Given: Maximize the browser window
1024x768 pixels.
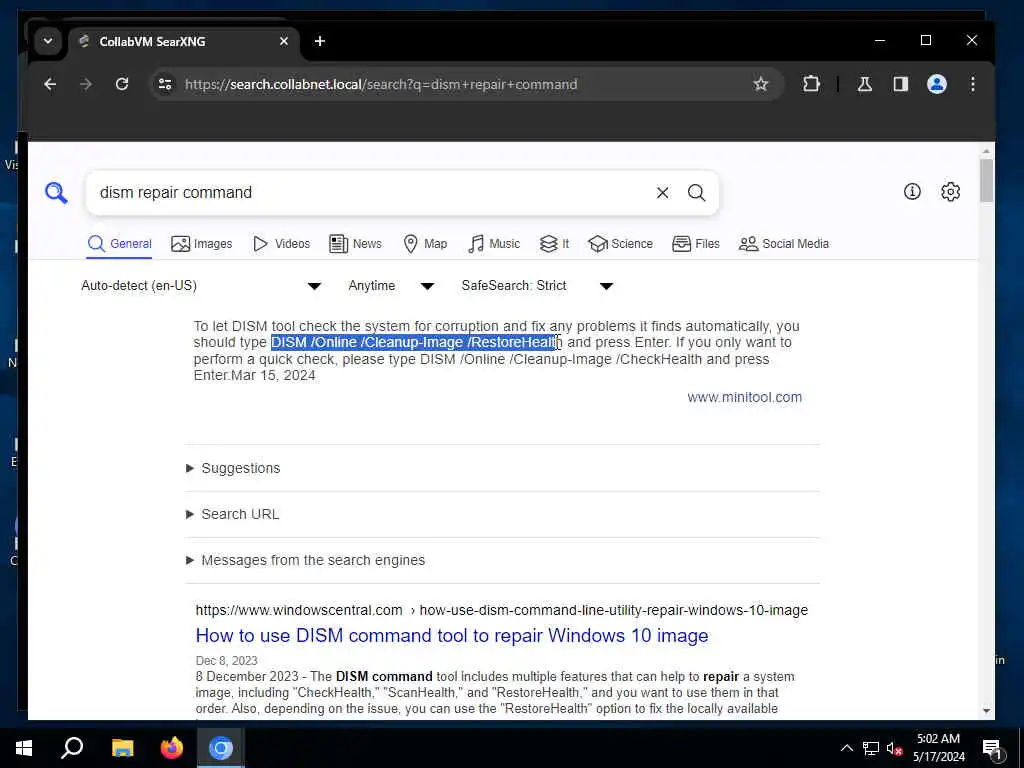Looking at the screenshot, I should (925, 40).
